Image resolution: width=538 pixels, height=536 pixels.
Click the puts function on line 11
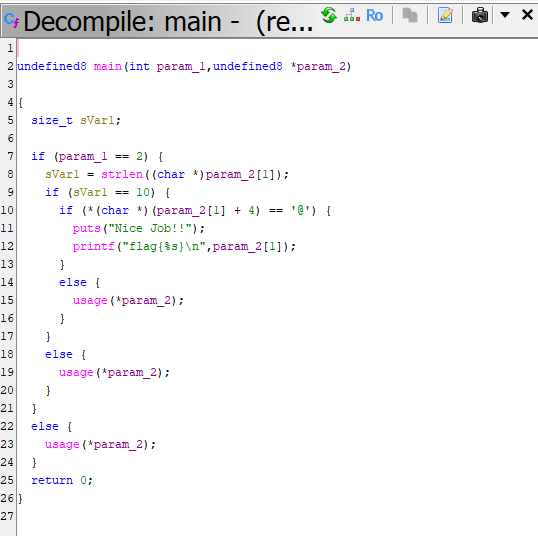click(x=86, y=229)
